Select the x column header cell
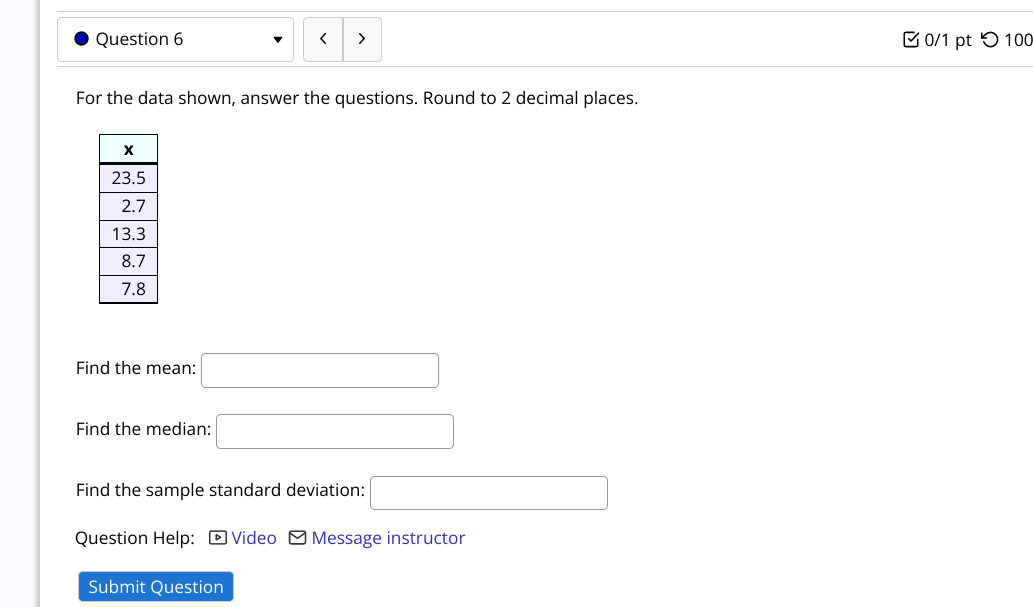Screen dimensions: 1033x607 pyautogui.click(x=128, y=148)
